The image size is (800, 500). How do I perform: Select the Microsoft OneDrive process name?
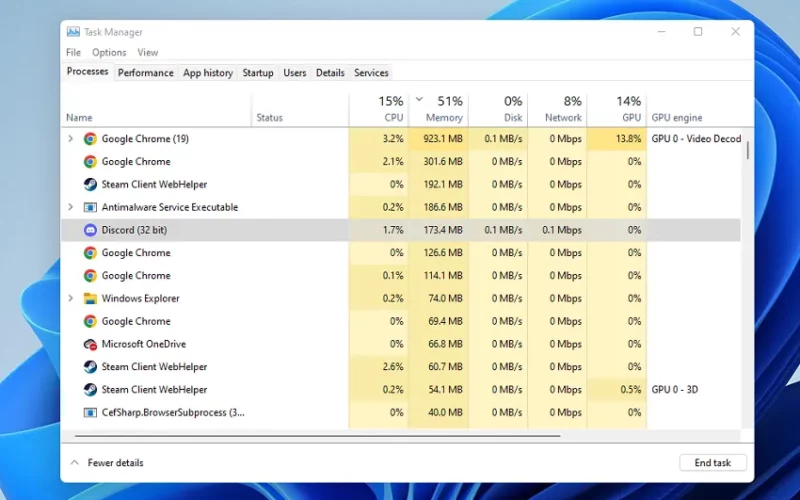click(x=143, y=344)
